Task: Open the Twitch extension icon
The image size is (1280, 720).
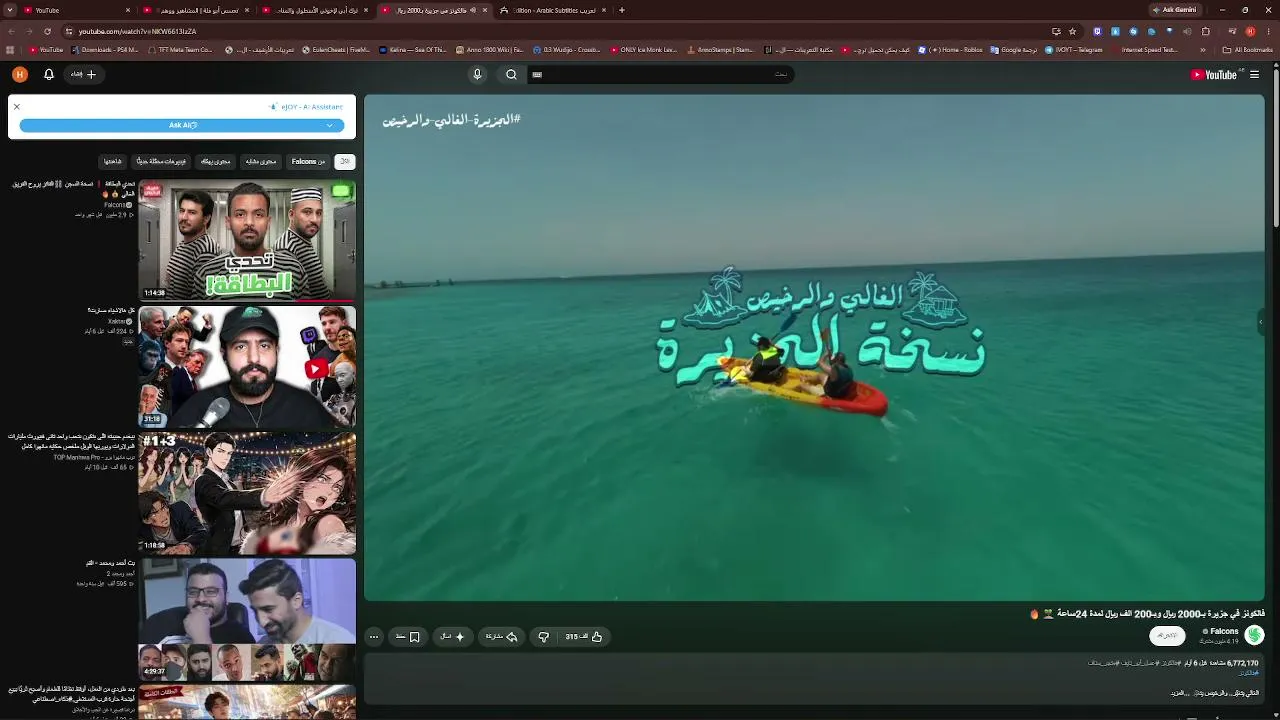Action: [x=1097, y=31]
